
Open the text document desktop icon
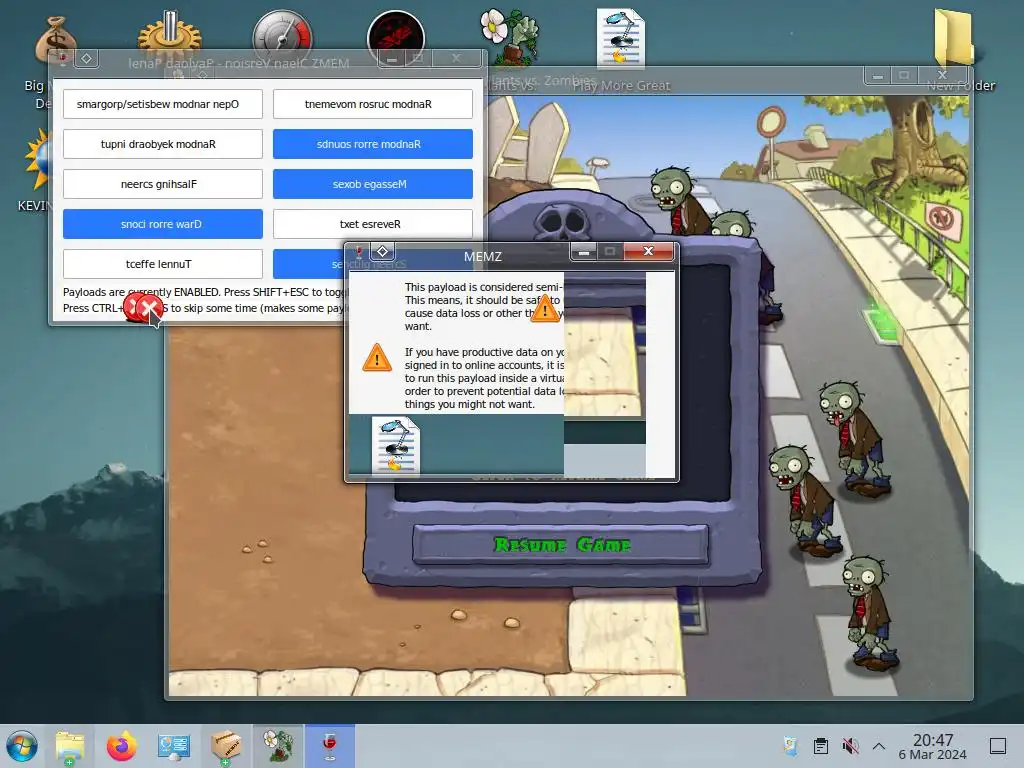(x=620, y=38)
